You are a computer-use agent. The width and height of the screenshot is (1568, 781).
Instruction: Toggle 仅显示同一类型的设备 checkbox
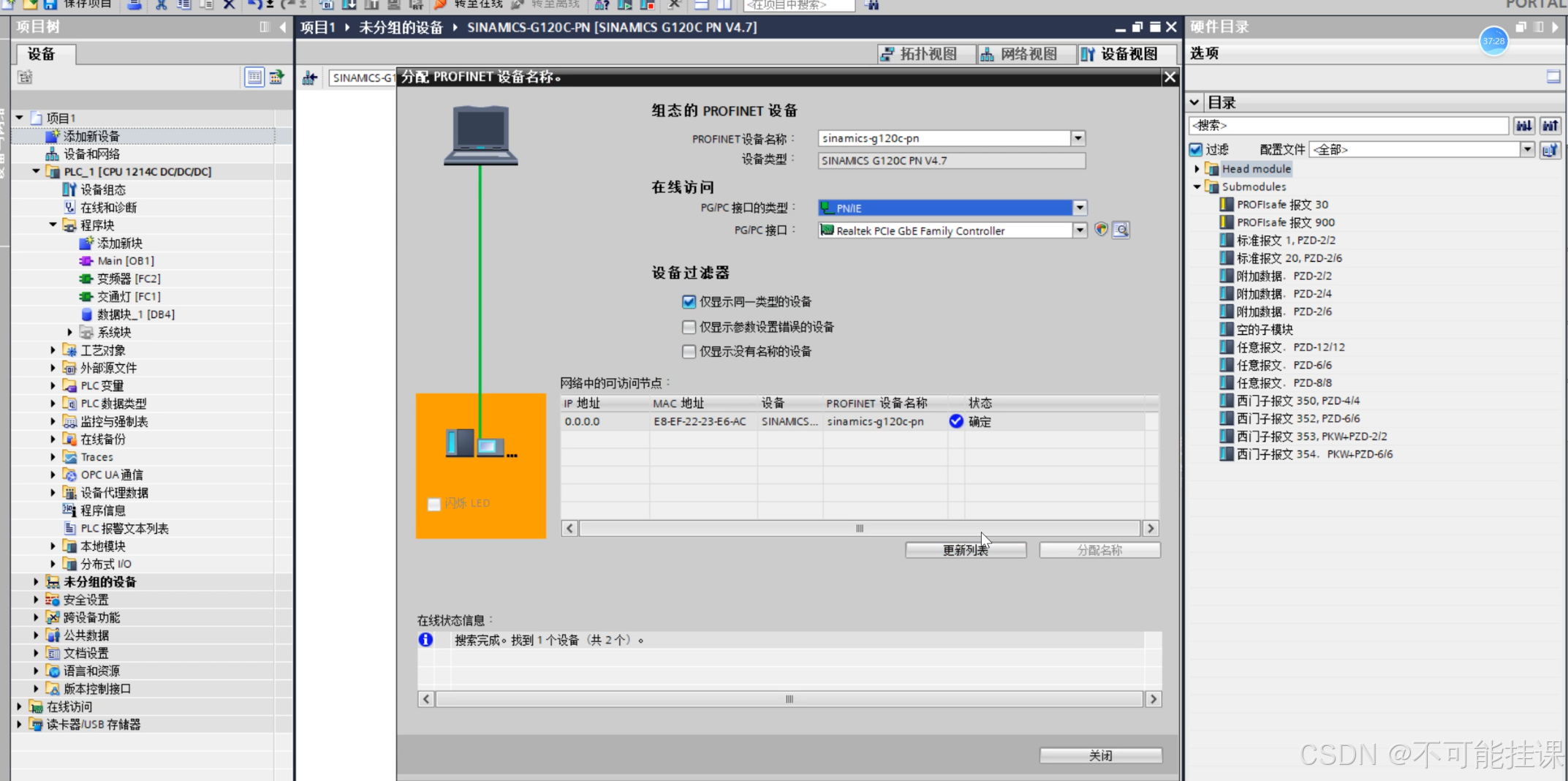[x=689, y=301]
